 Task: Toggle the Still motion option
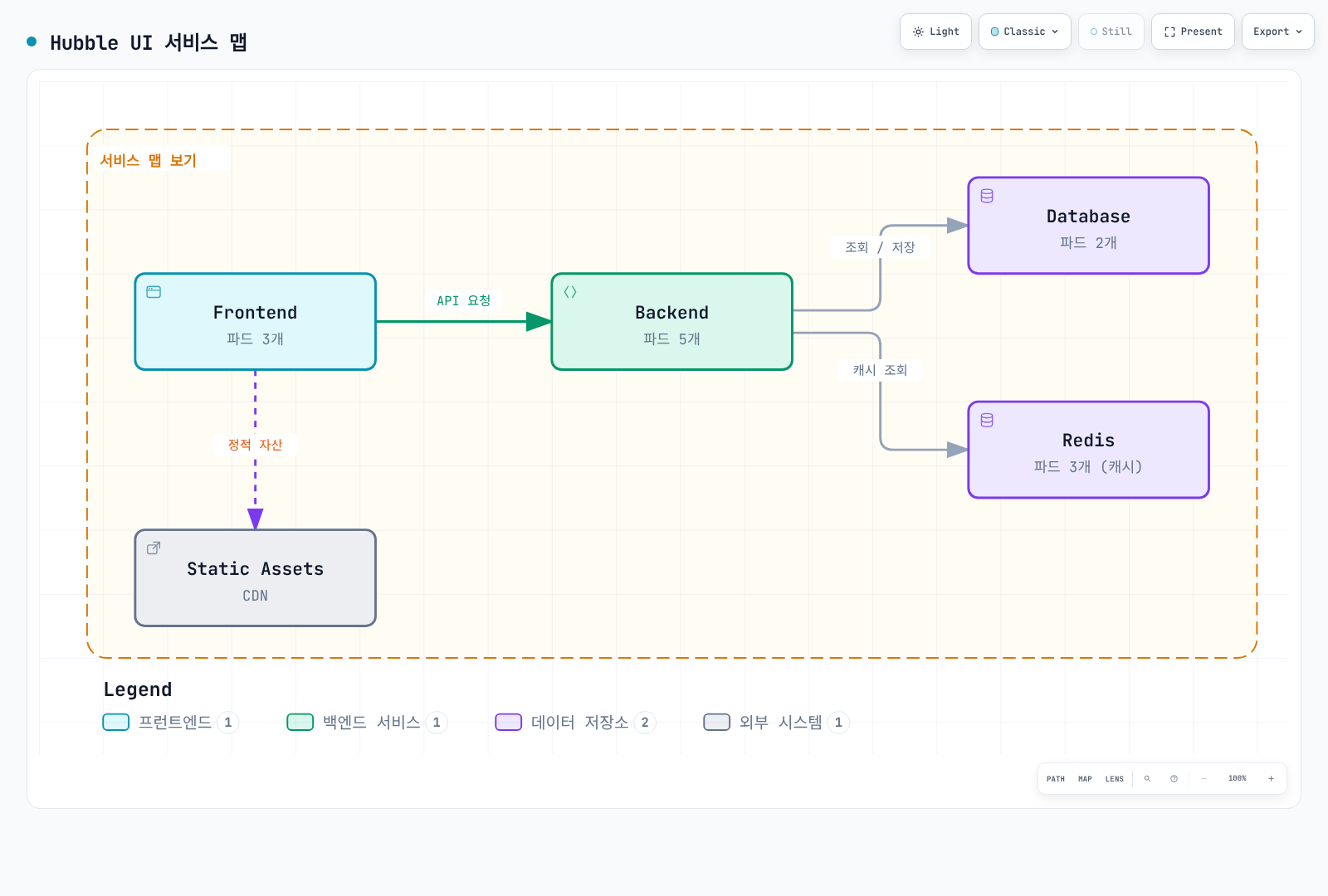point(1111,32)
